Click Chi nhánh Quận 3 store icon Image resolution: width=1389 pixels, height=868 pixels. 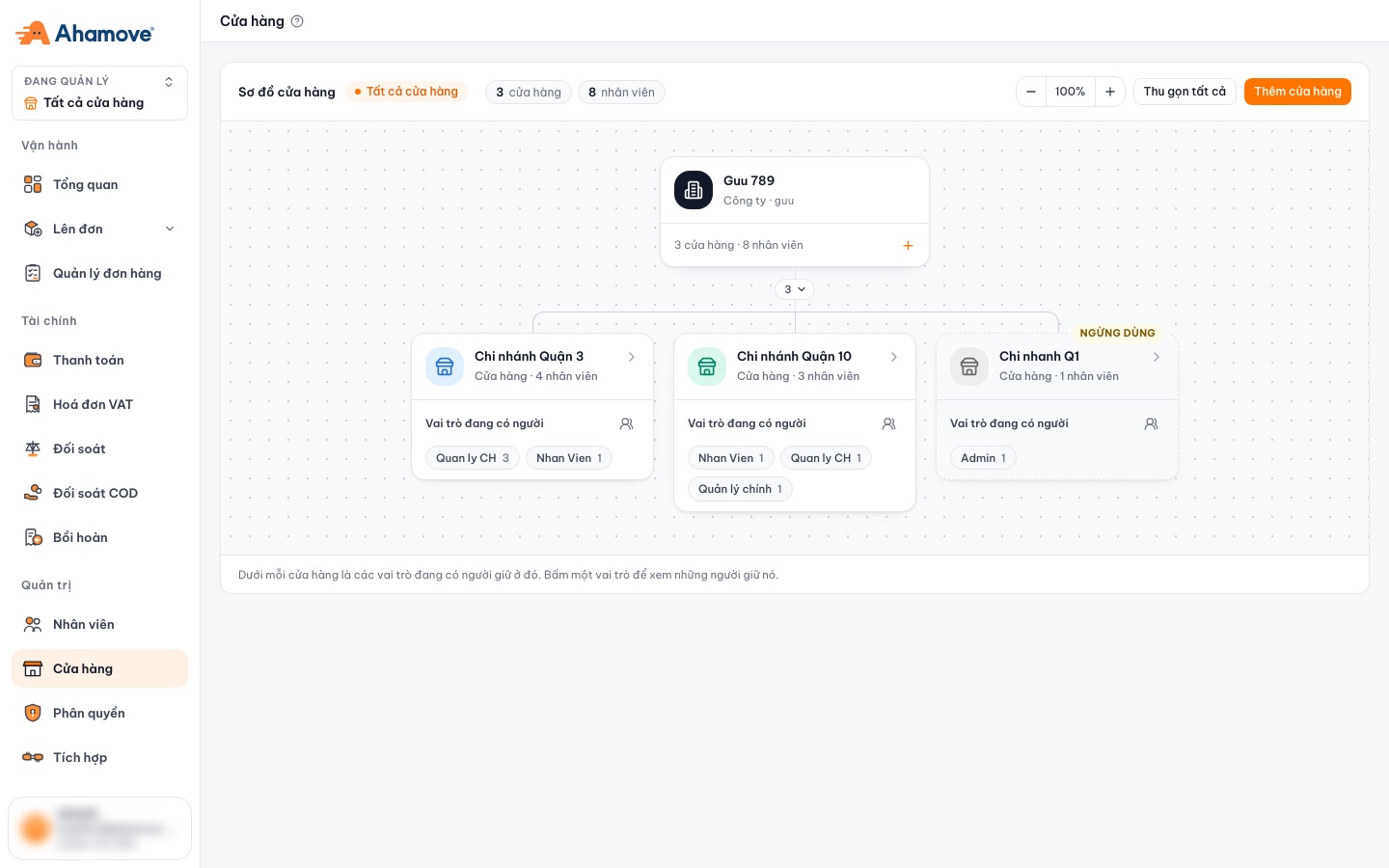445,366
